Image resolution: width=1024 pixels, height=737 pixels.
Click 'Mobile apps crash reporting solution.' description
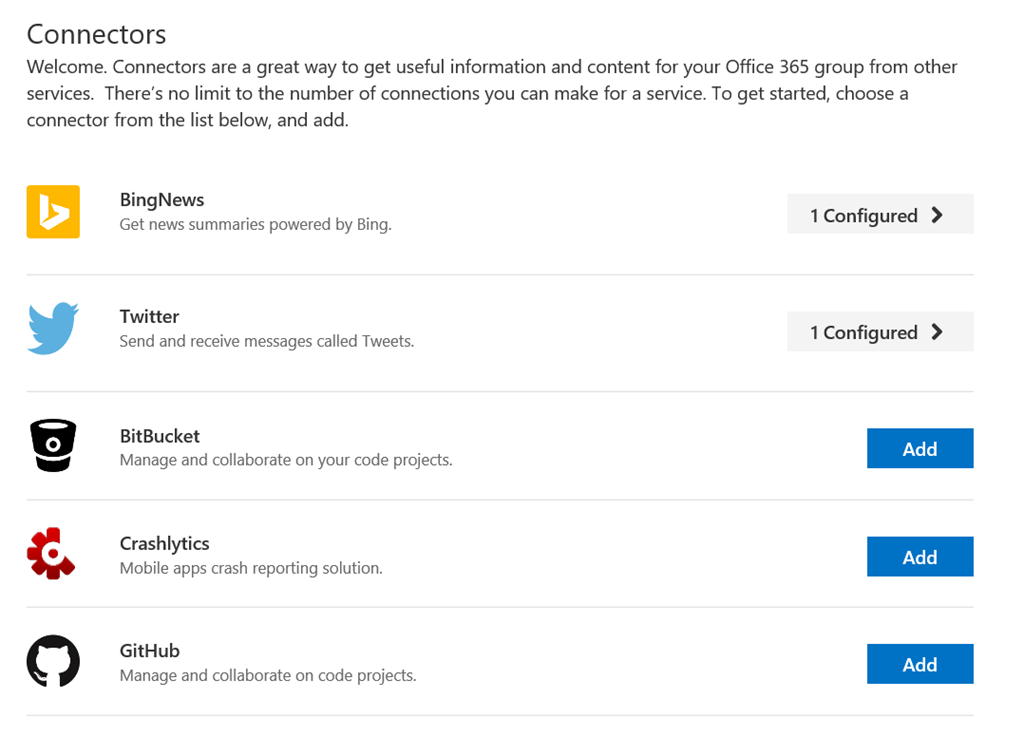click(x=251, y=569)
